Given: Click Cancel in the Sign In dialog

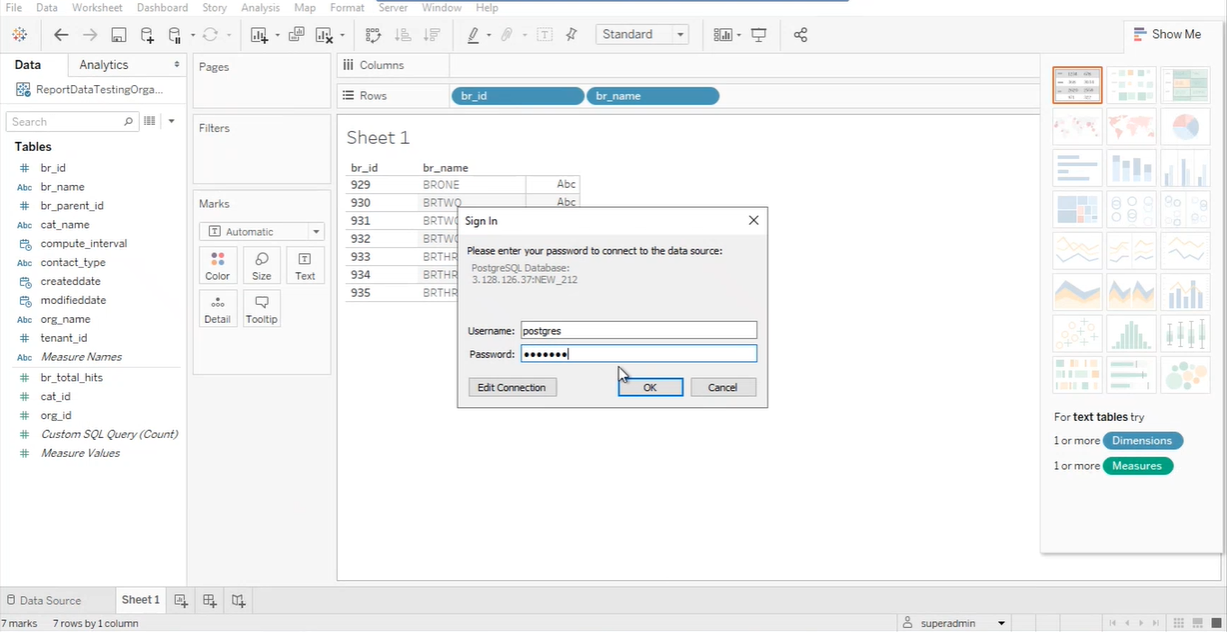Looking at the screenshot, I should coord(722,387).
